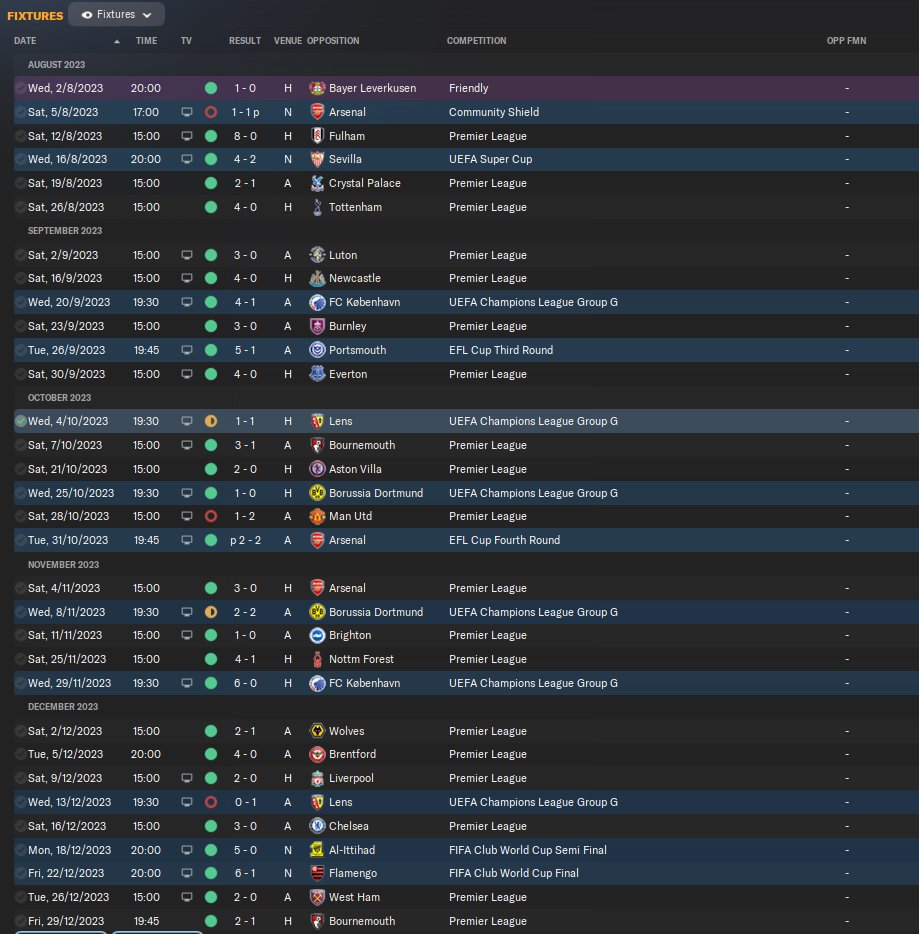Toggle checkmark on Liverpool 9/12/2023 row
Image resolution: width=919 pixels, height=934 pixels.
[x=21, y=778]
